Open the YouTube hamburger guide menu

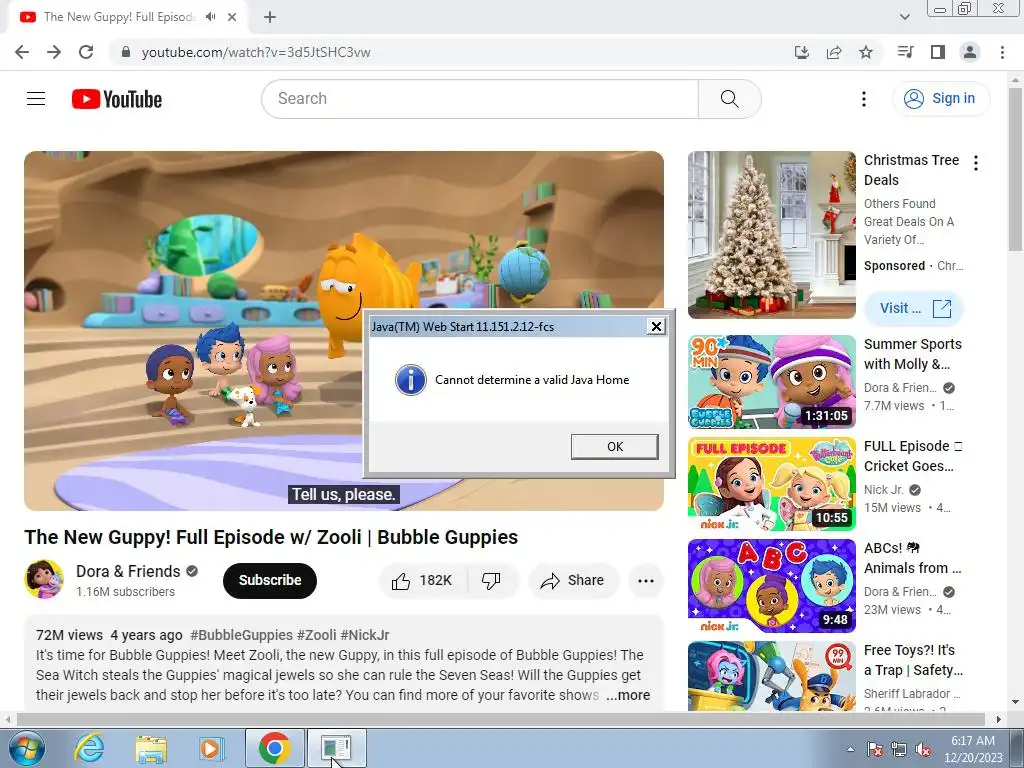pos(36,99)
